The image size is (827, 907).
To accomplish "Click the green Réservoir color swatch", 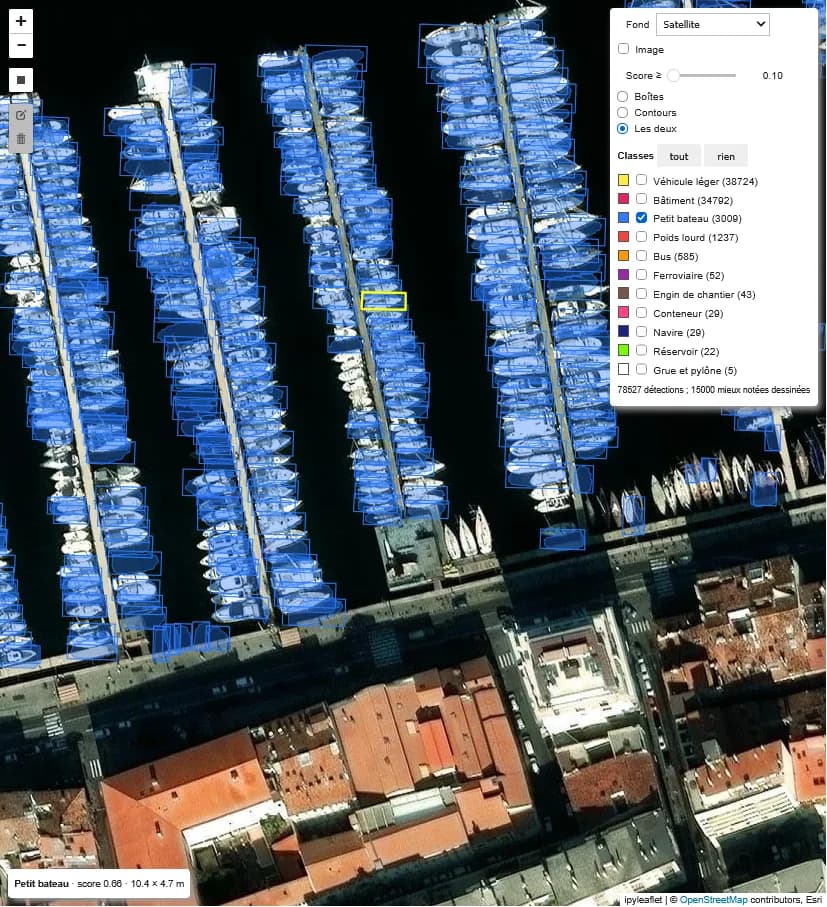I will coord(623,351).
